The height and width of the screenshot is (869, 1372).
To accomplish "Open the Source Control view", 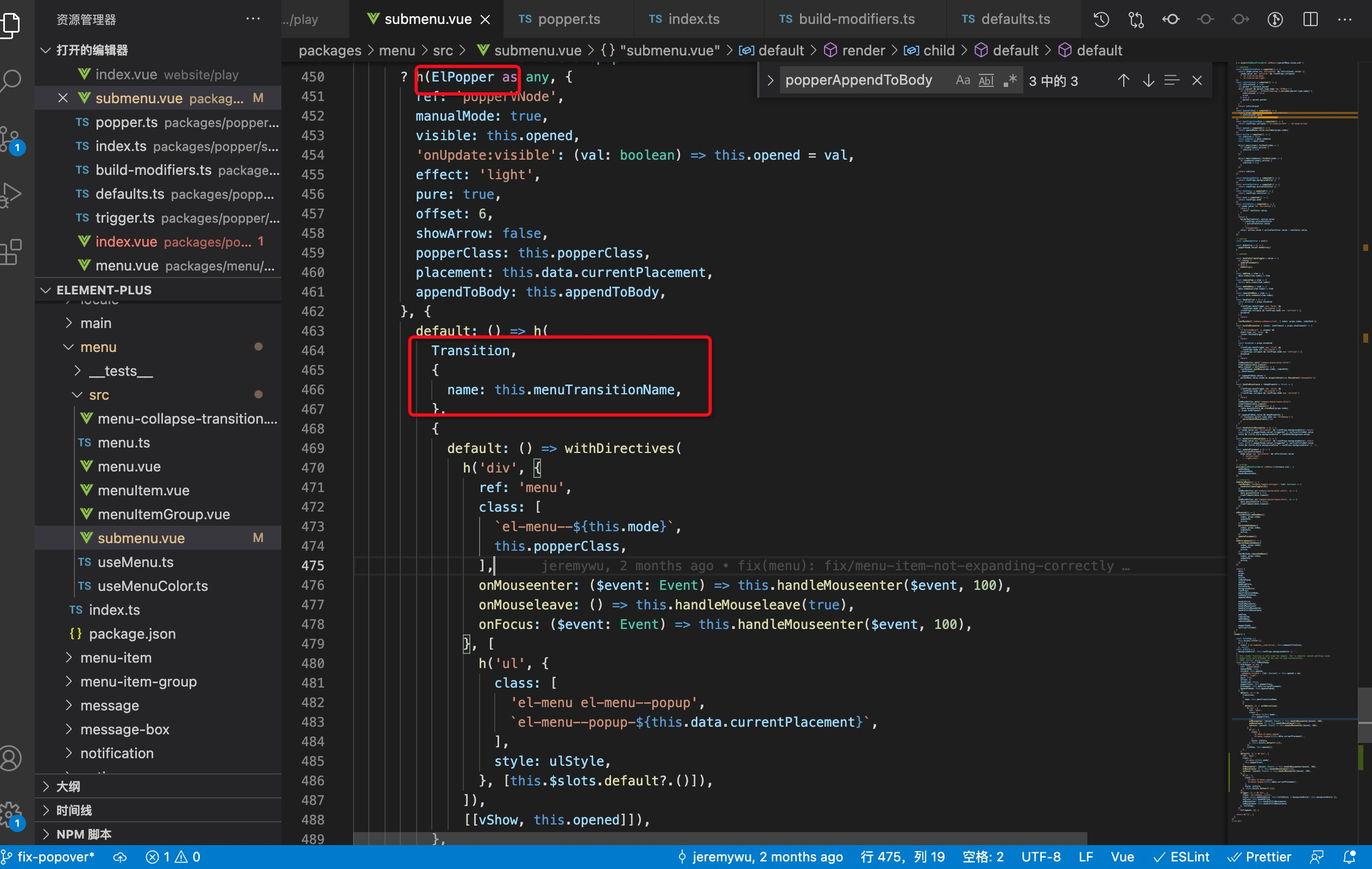I will (x=11, y=140).
